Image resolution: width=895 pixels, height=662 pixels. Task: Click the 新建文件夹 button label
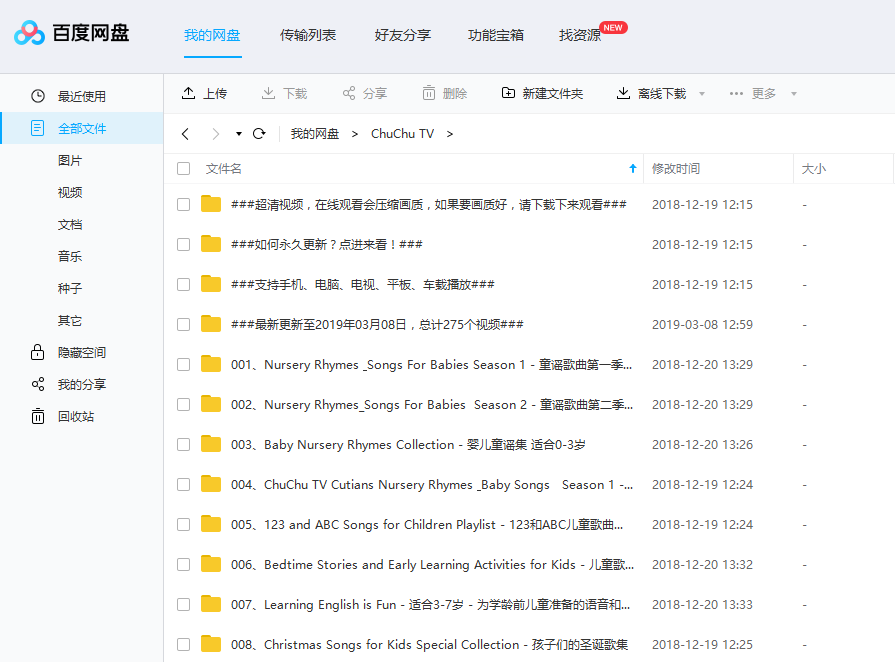pyautogui.click(x=553, y=94)
